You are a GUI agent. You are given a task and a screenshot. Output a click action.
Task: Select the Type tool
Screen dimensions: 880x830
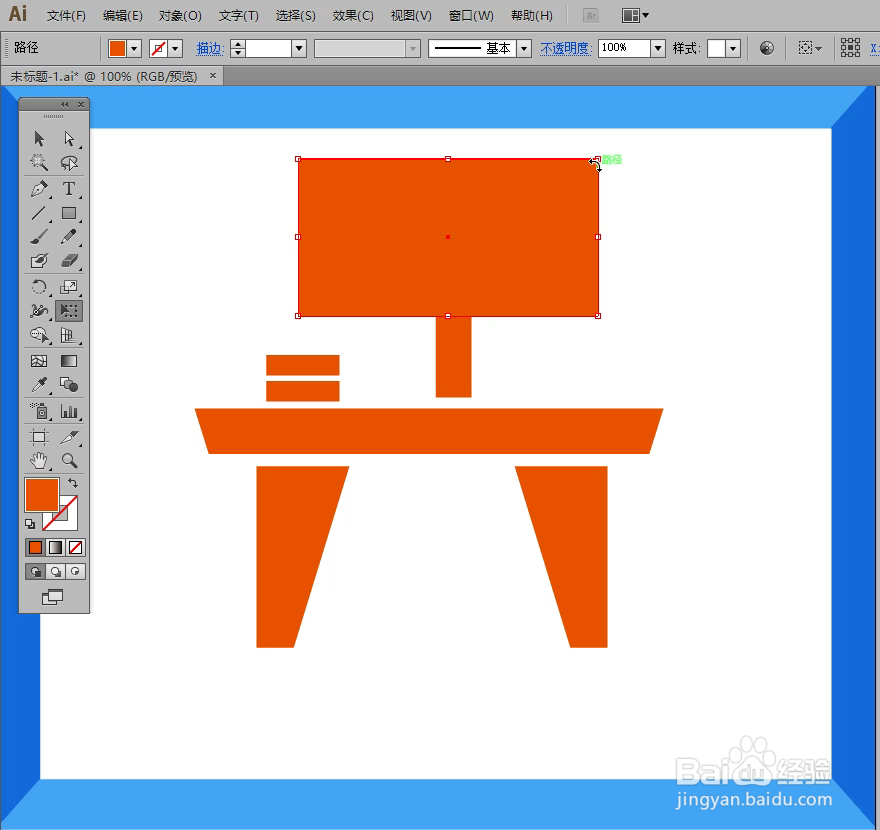point(69,189)
